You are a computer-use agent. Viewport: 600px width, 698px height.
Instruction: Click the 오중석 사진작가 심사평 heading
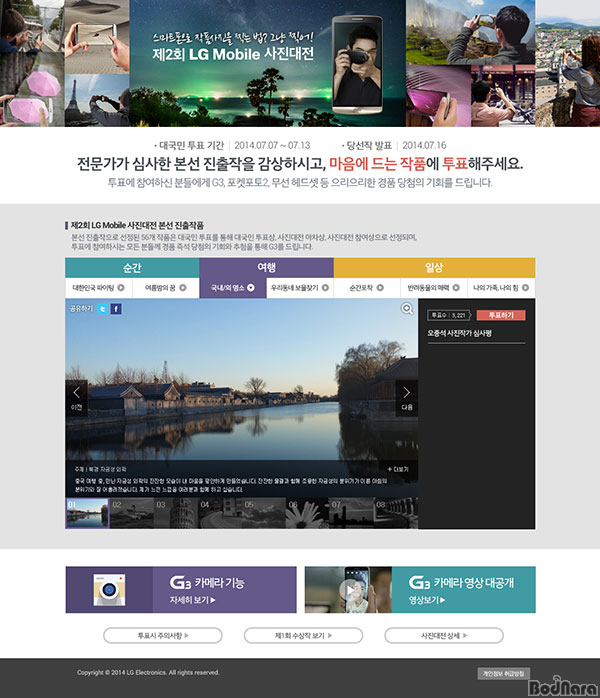[459, 333]
